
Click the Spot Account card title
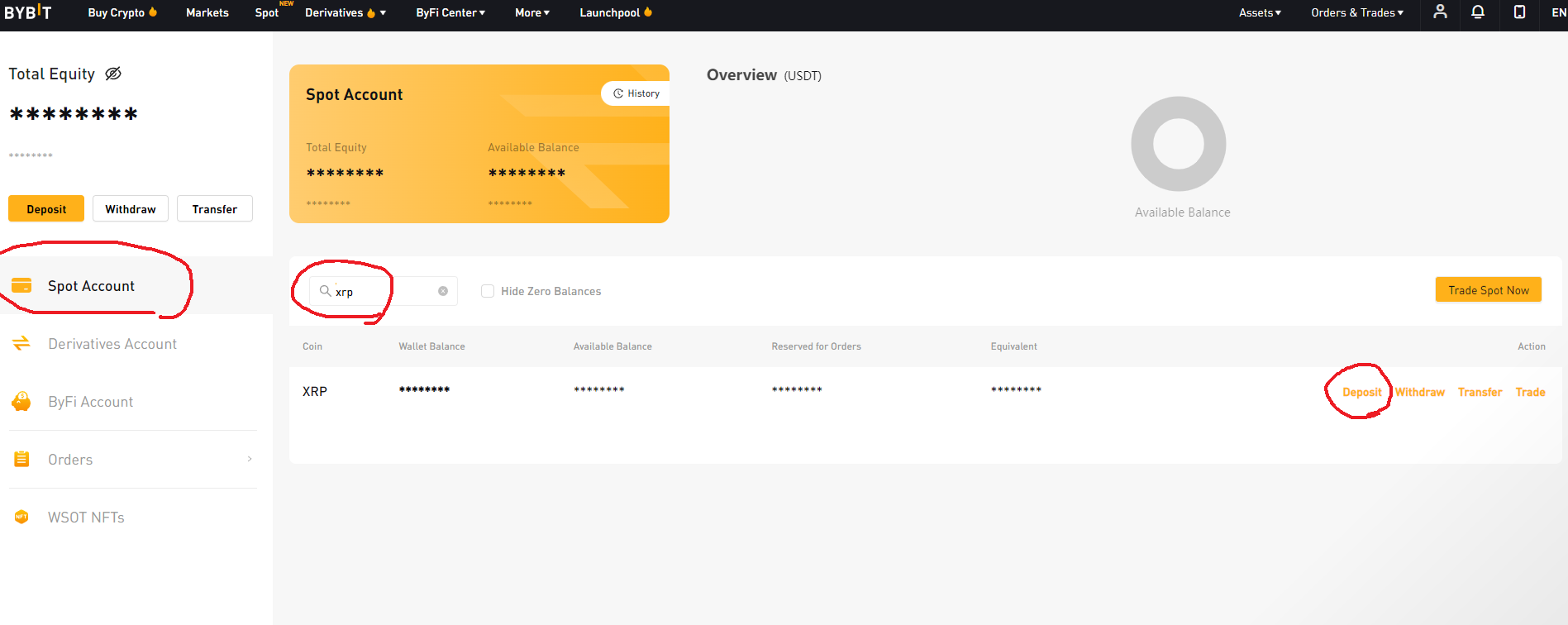[354, 94]
